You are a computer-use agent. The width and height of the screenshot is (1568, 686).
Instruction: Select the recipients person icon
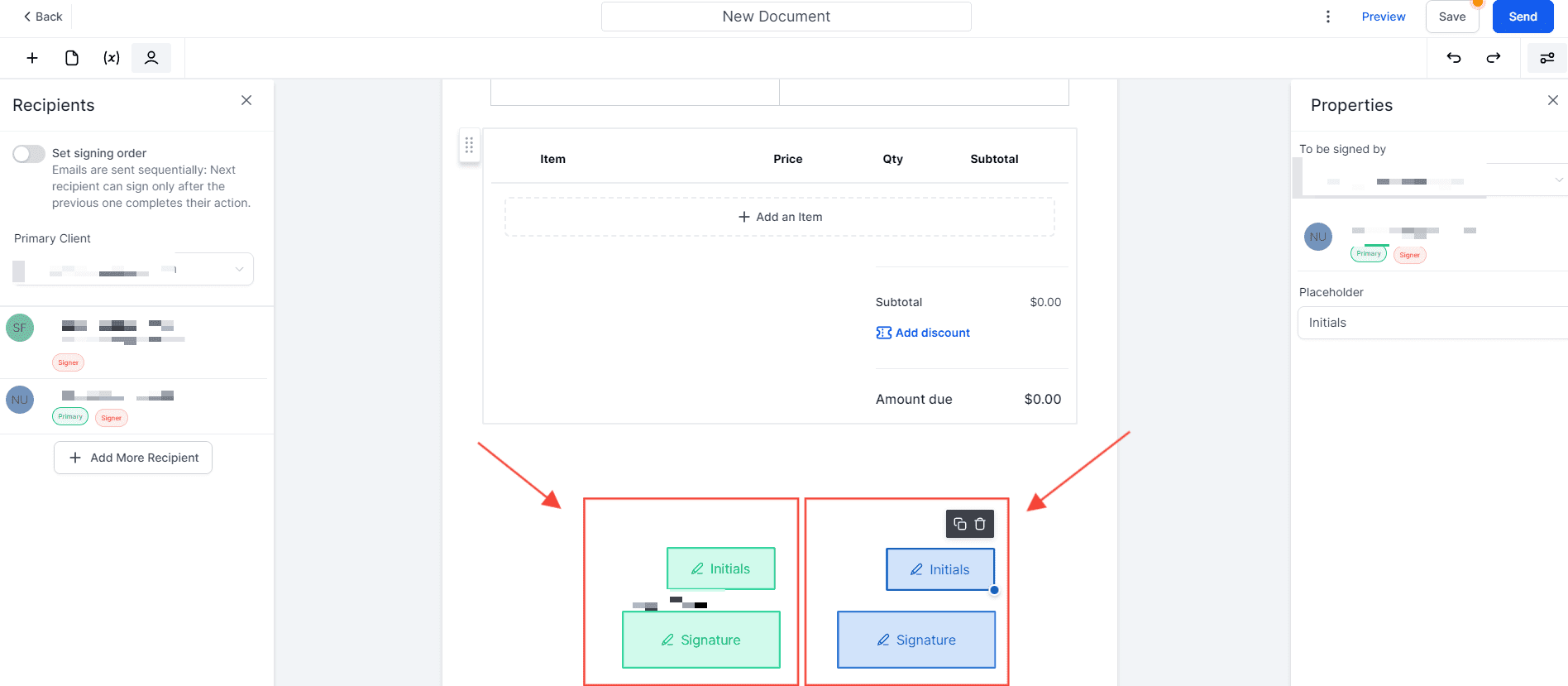(151, 58)
